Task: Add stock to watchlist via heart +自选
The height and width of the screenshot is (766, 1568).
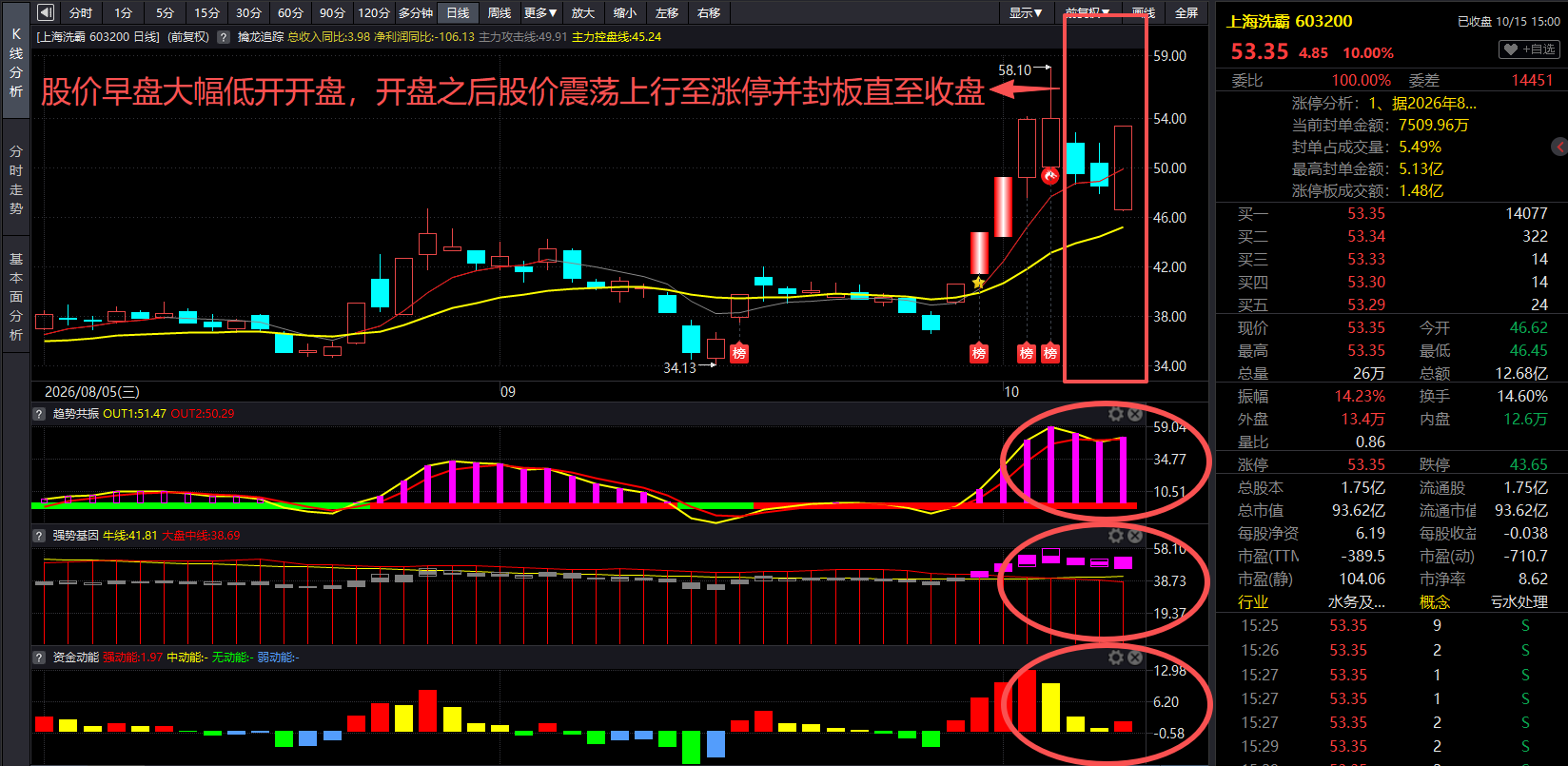Action: [1529, 49]
